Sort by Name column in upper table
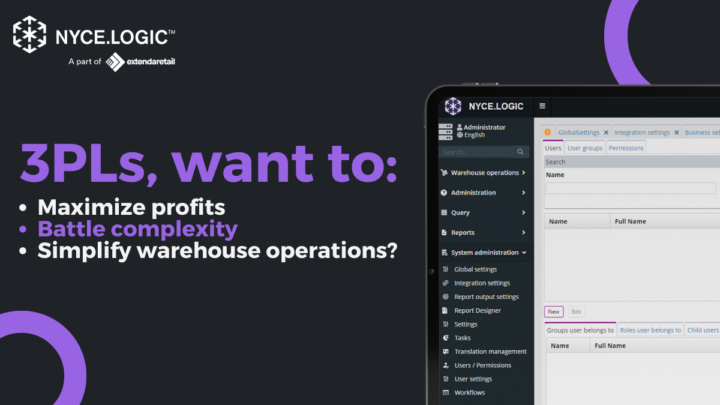This screenshot has height=405, width=720. click(x=577, y=221)
